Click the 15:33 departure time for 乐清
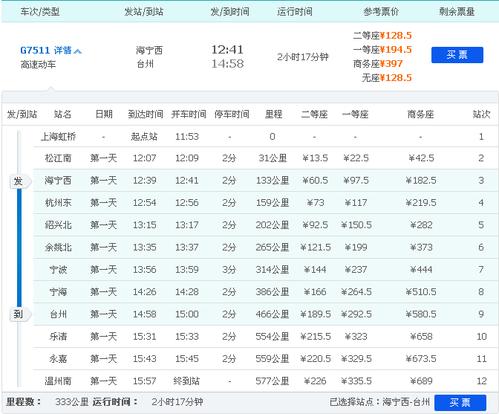 187,337
